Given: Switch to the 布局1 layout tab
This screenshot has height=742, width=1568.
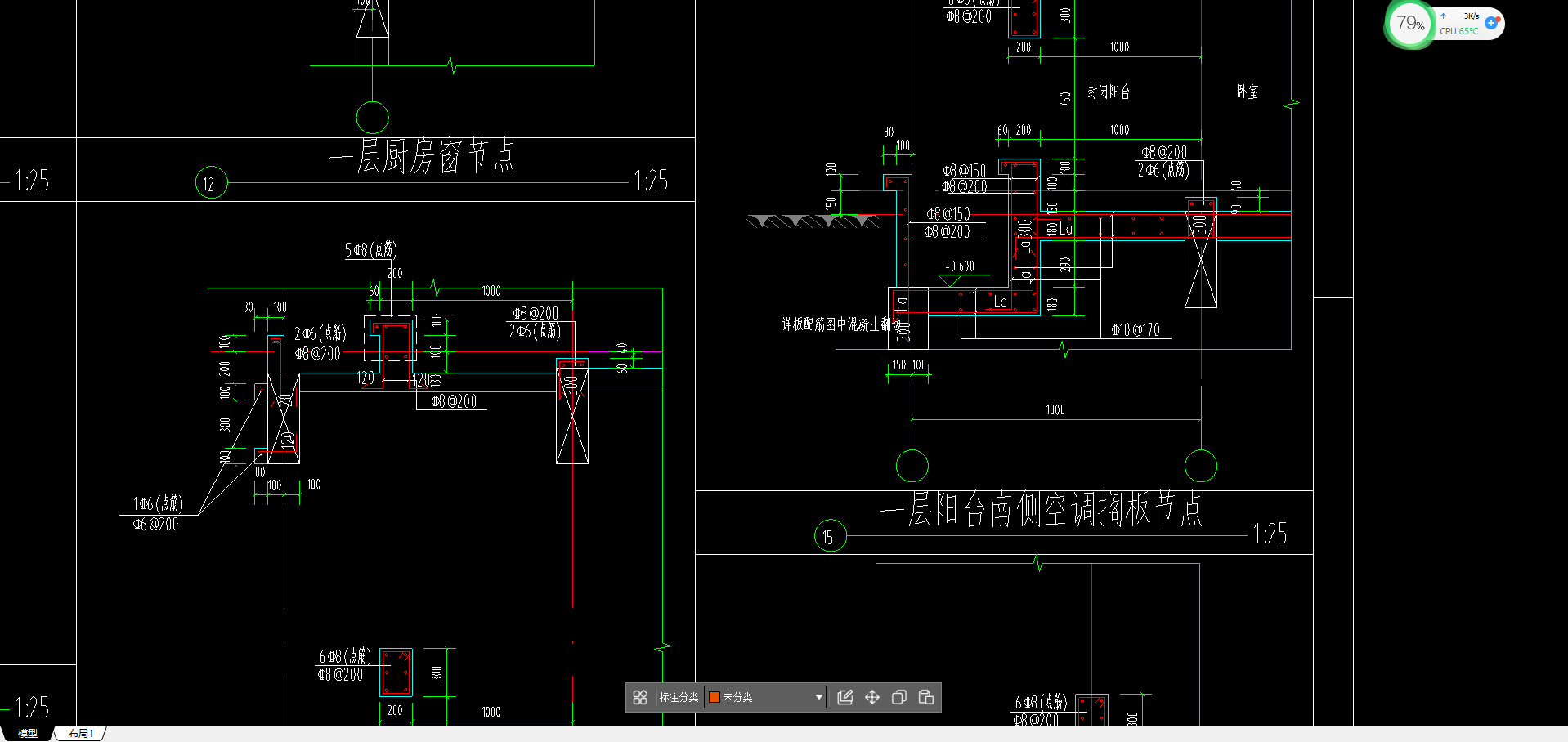Looking at the screenshot, I should click(x=80, y=734).
